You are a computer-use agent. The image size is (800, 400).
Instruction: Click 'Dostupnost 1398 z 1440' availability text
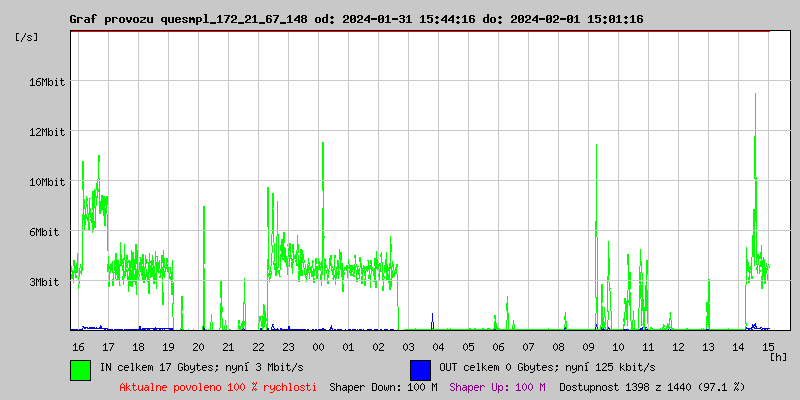pos(652,387)
